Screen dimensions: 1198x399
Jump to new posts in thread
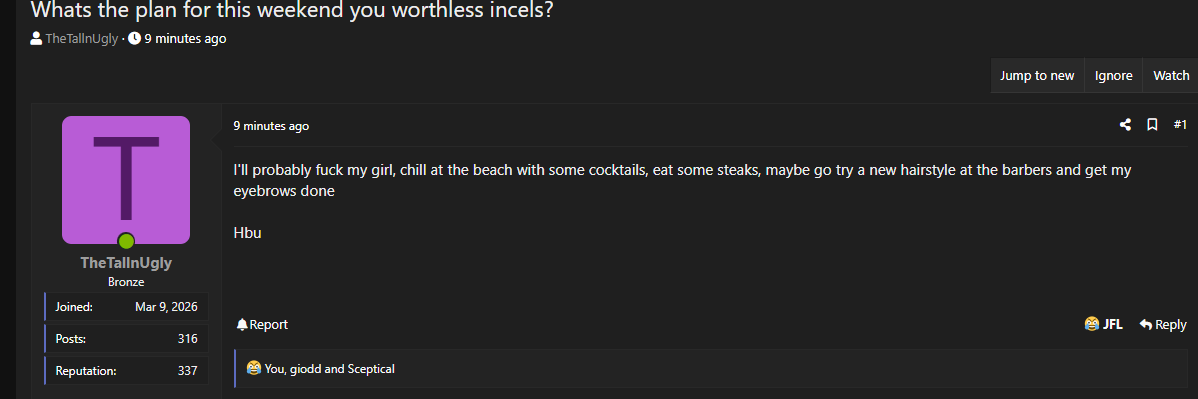(x=1037, y=76)
